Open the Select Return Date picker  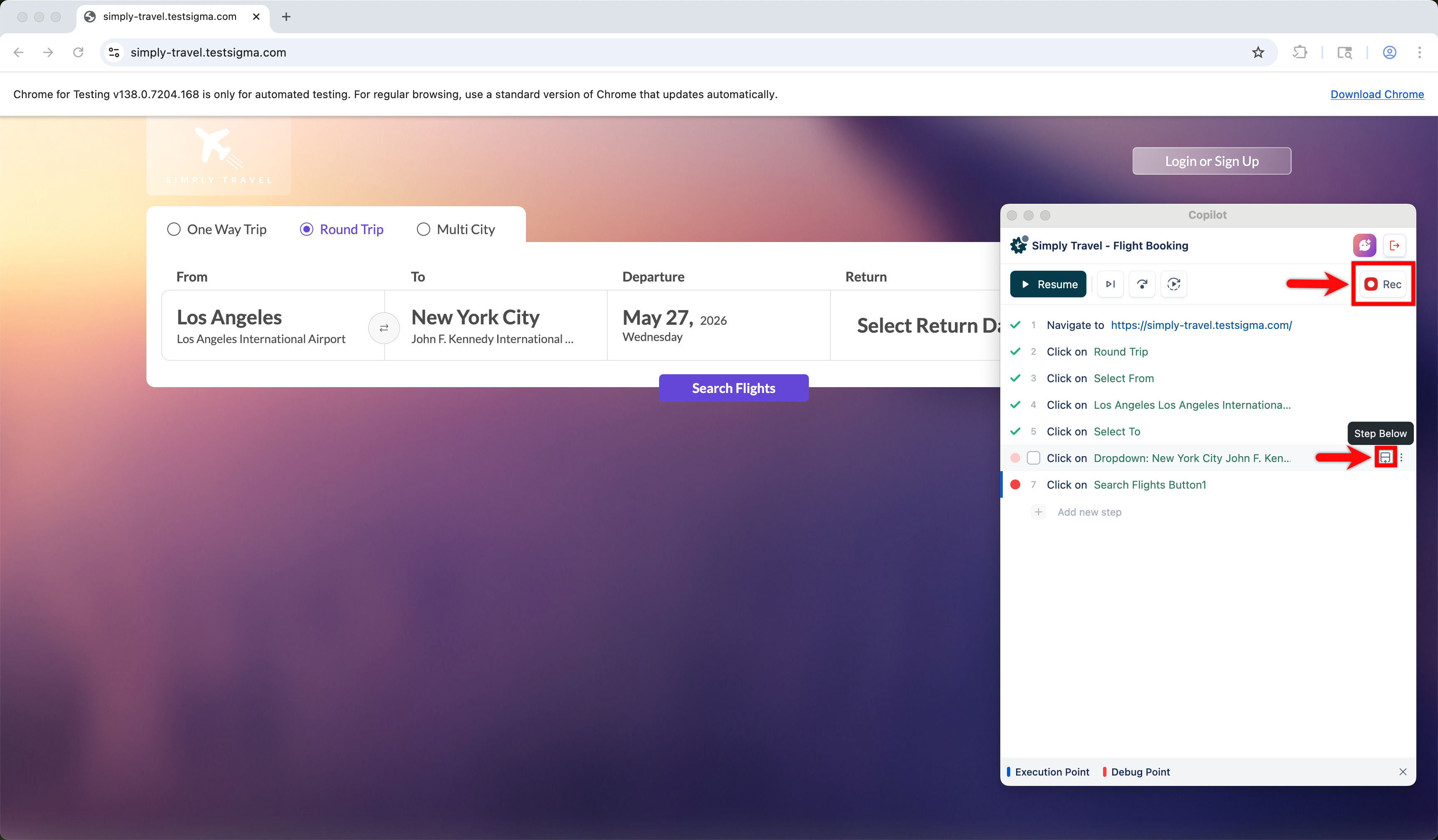915,325
